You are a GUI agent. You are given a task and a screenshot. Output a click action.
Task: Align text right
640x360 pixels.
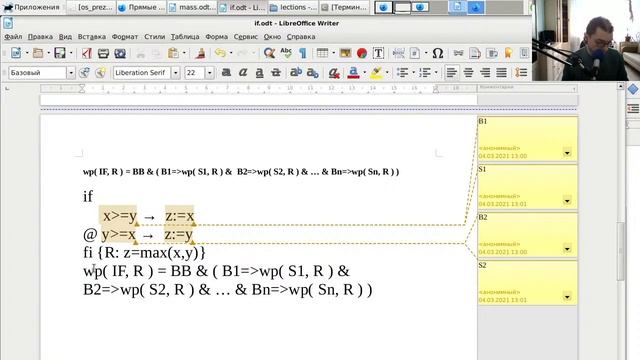485,73
